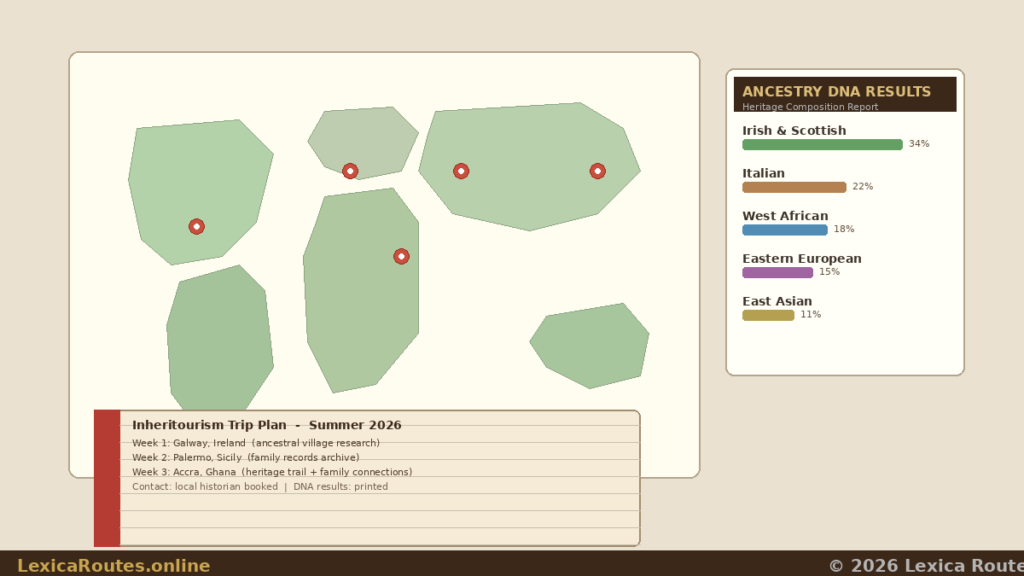The image size is (1024, 576).
Task: Click the 'Heritage Composition Report' subtitle
Action: click(x=810, y=107)
